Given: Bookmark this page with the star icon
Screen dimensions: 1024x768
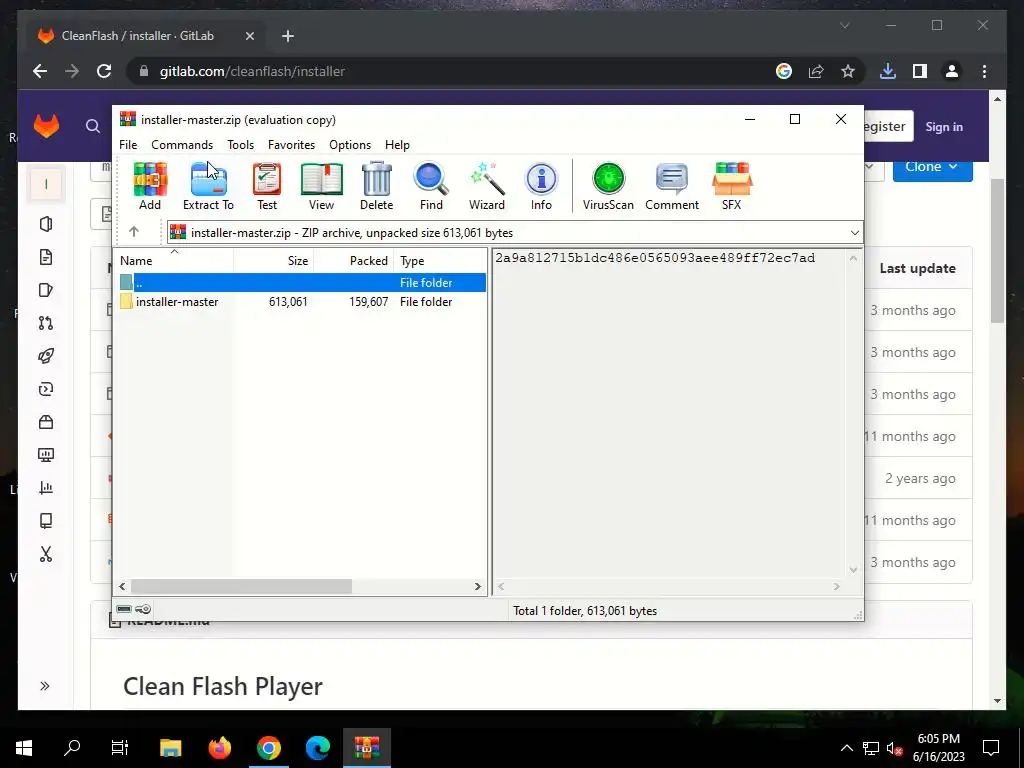Looking at the screenshot, I should (x=848, y=71).
